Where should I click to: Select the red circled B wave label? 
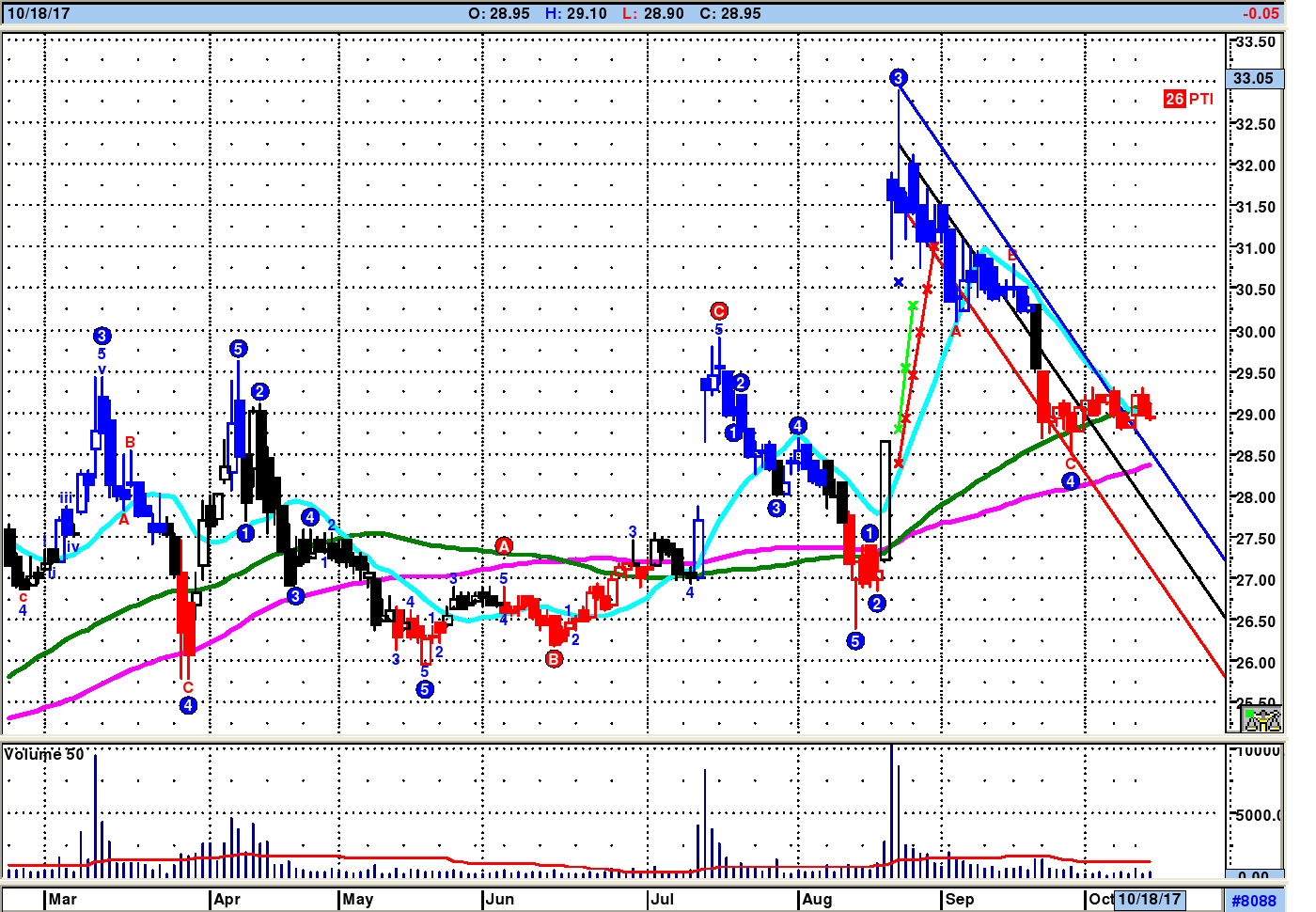(554, 659)
